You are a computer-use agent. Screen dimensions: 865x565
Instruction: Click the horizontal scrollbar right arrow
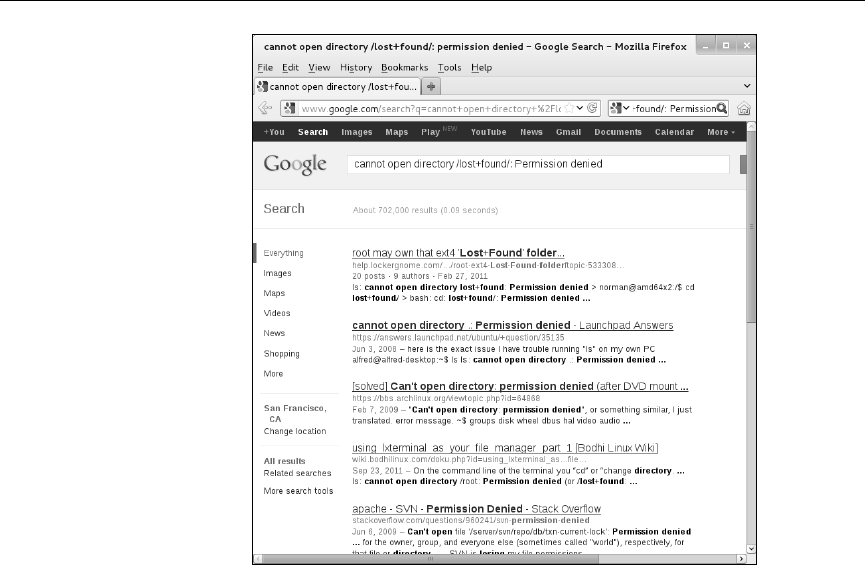[x=741, y=558]
